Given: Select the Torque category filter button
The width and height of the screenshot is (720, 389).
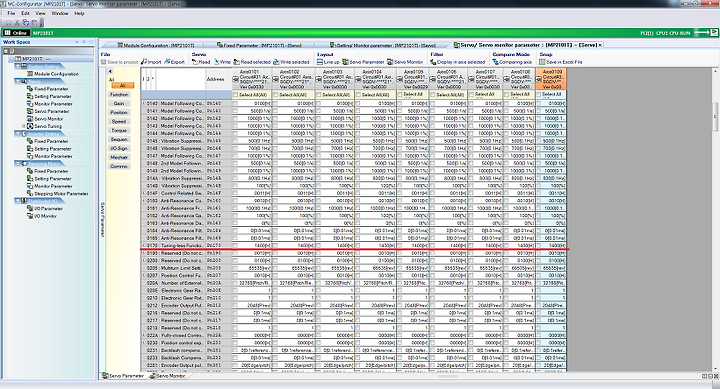Looking at the screenshot, I should coord(119,130).
